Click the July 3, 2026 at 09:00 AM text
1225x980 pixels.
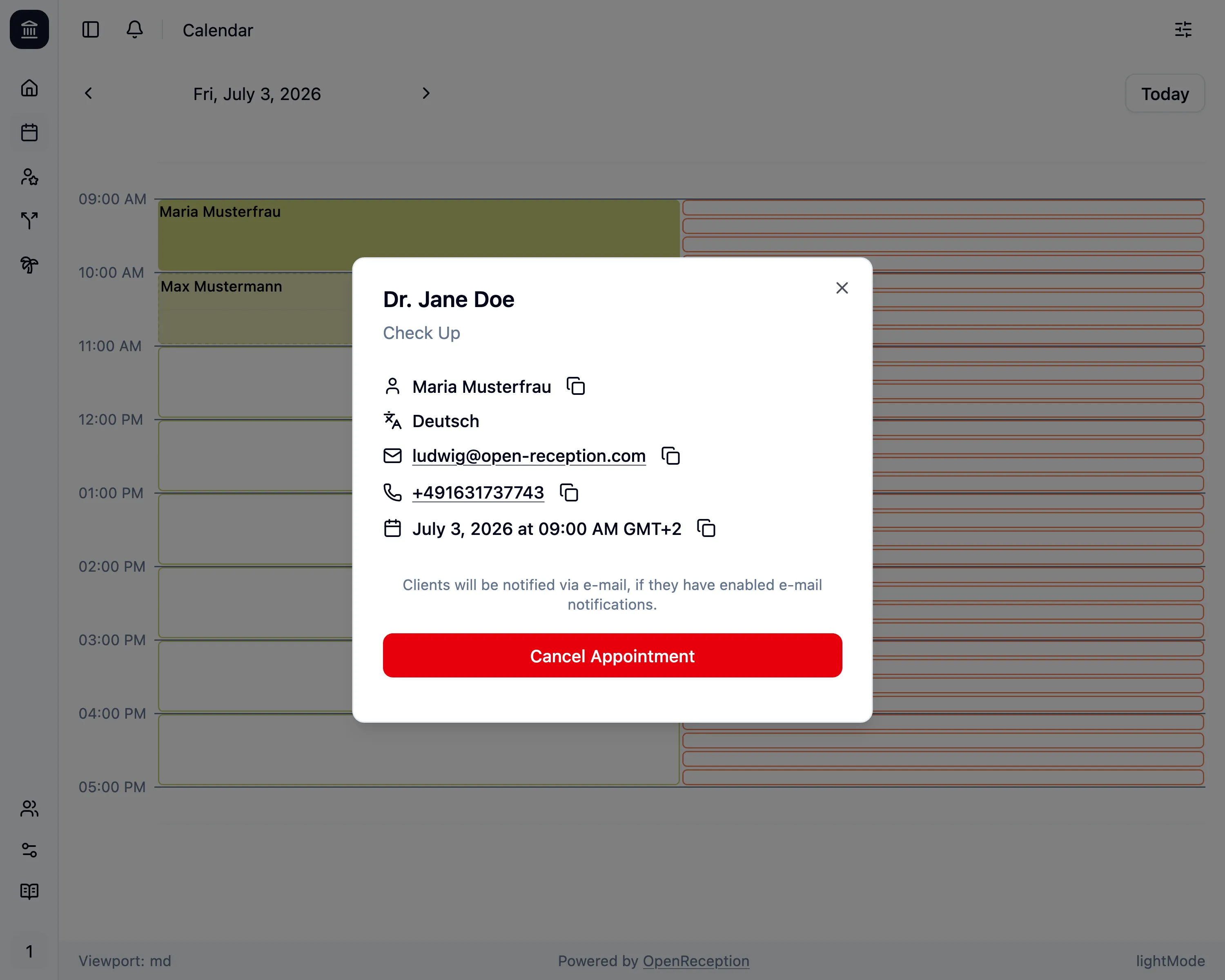pos(547,528)
